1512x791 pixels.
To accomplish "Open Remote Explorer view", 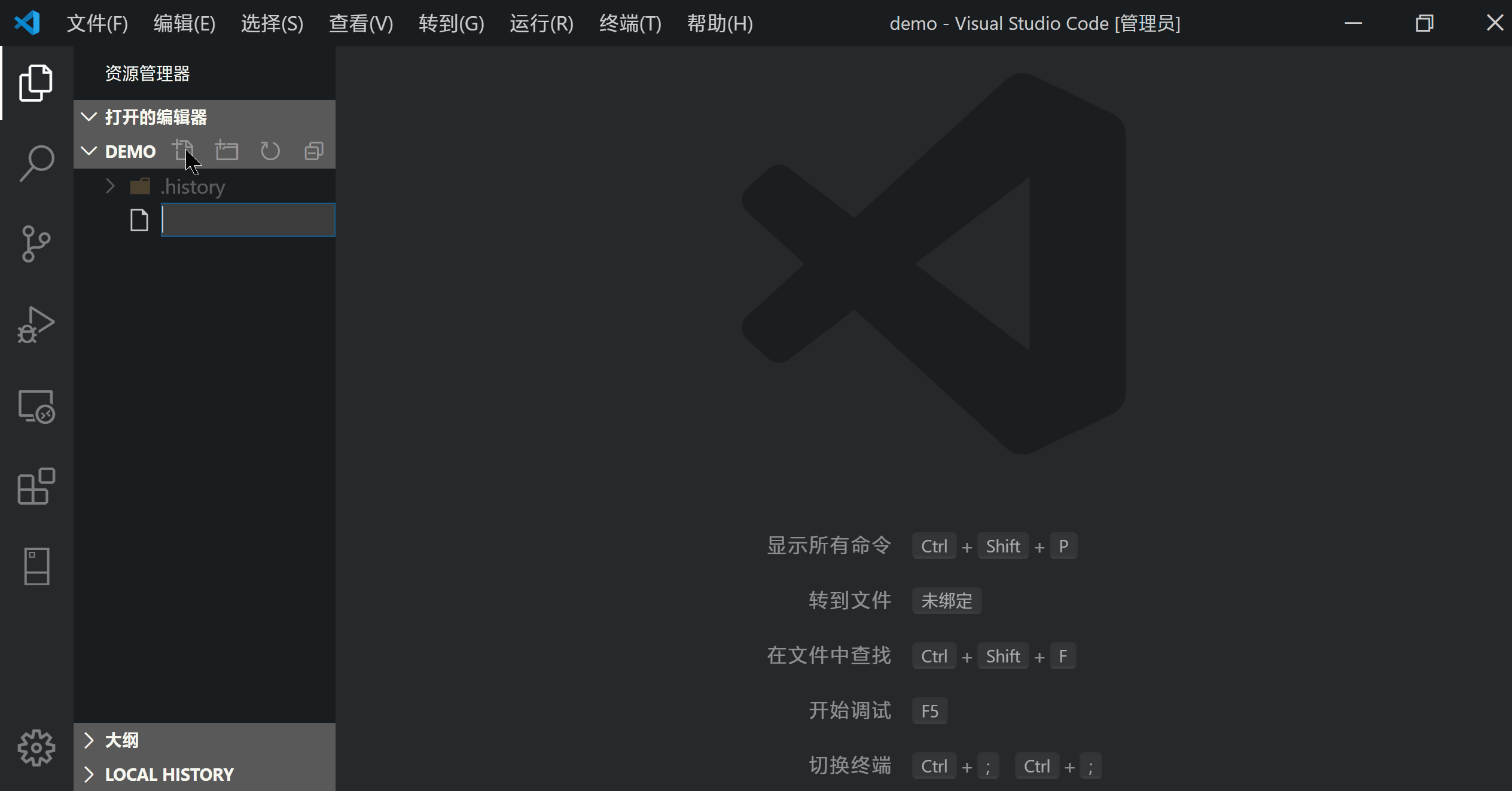I will [36, 407].
